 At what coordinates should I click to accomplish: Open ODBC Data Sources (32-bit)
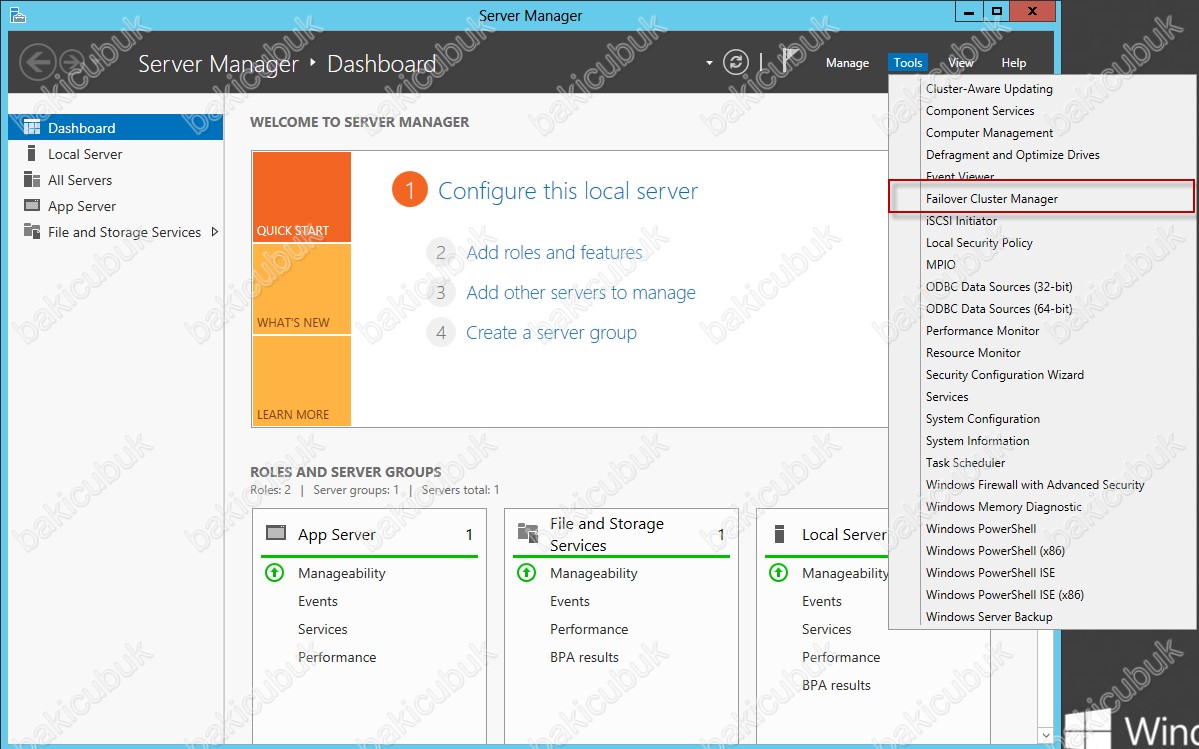[x=999, y=287]
